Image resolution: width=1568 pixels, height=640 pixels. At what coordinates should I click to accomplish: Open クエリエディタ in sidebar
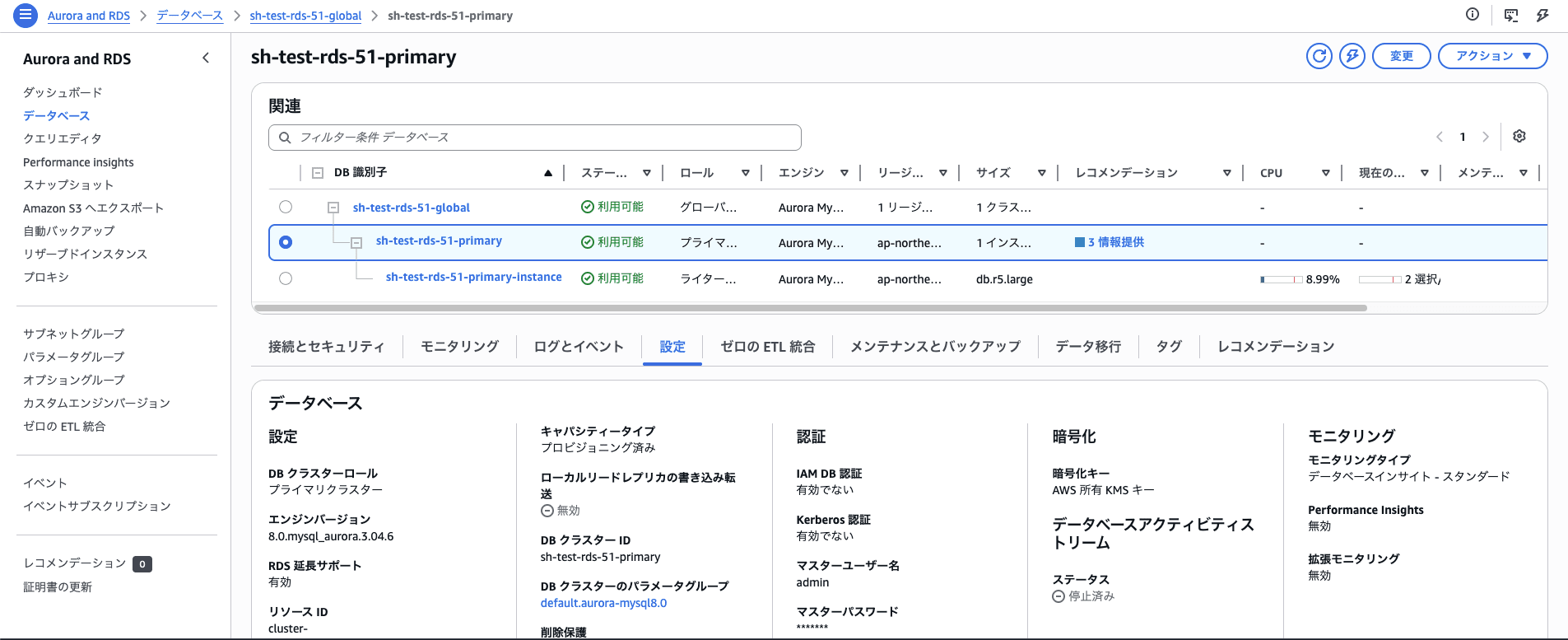63,138
